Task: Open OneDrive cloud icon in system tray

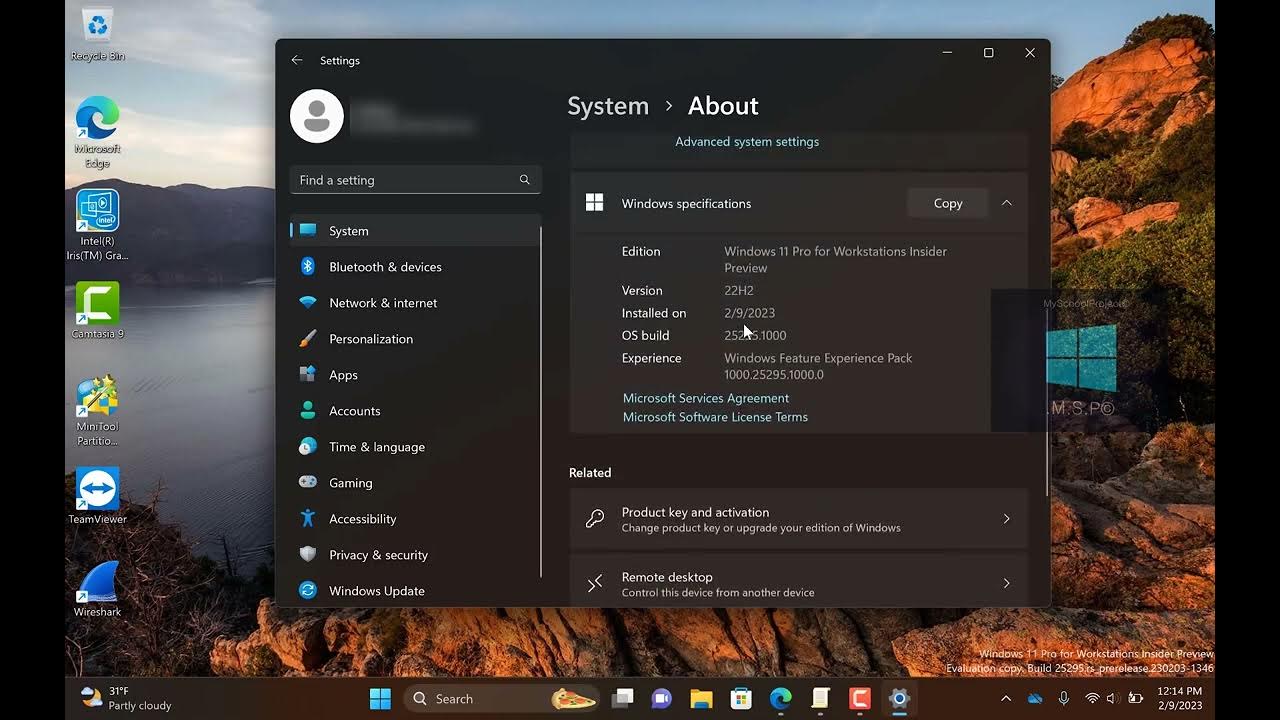Action: 1035,698
